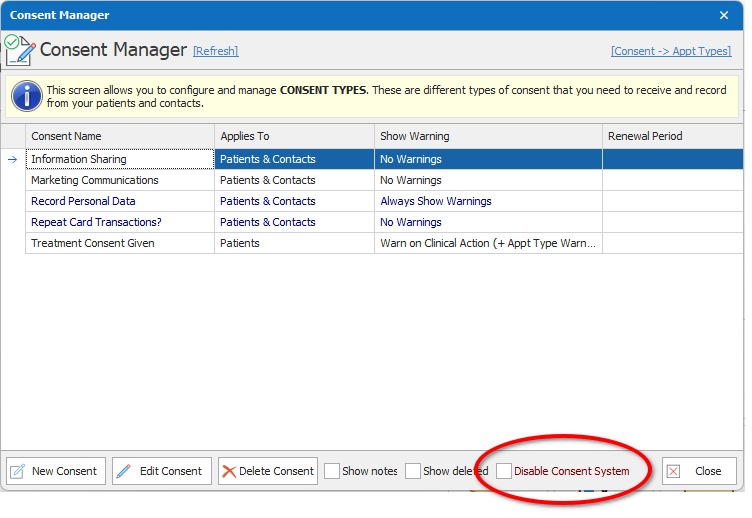Click the red X Delete Consent icon
752x518 pixels.
coord(230,471)
